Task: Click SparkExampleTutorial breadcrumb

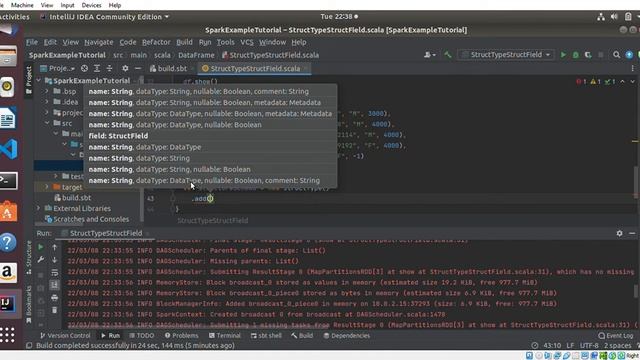Action: (x=67, y=55)
